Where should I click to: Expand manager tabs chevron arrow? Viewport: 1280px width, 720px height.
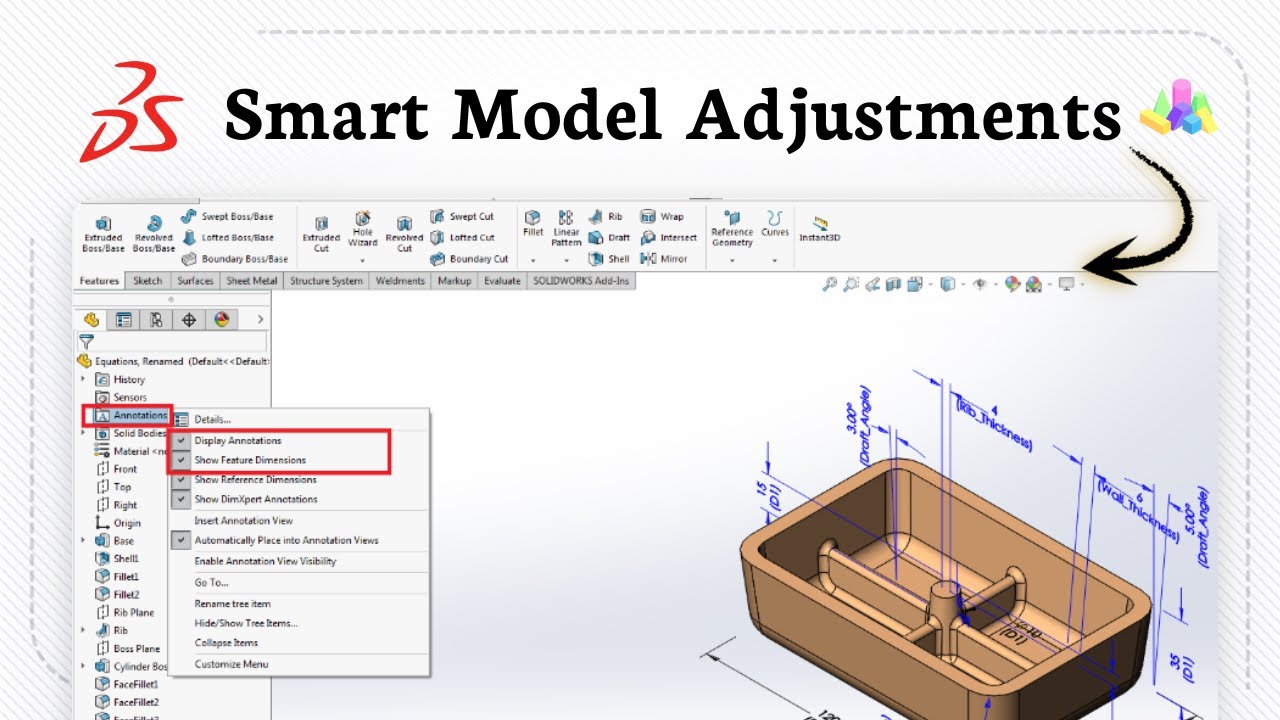260,320
